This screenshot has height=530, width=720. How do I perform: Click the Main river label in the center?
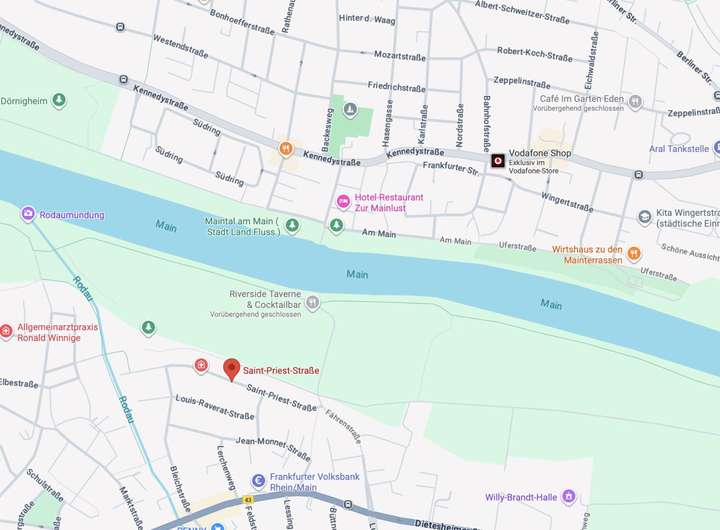point(357,274)
